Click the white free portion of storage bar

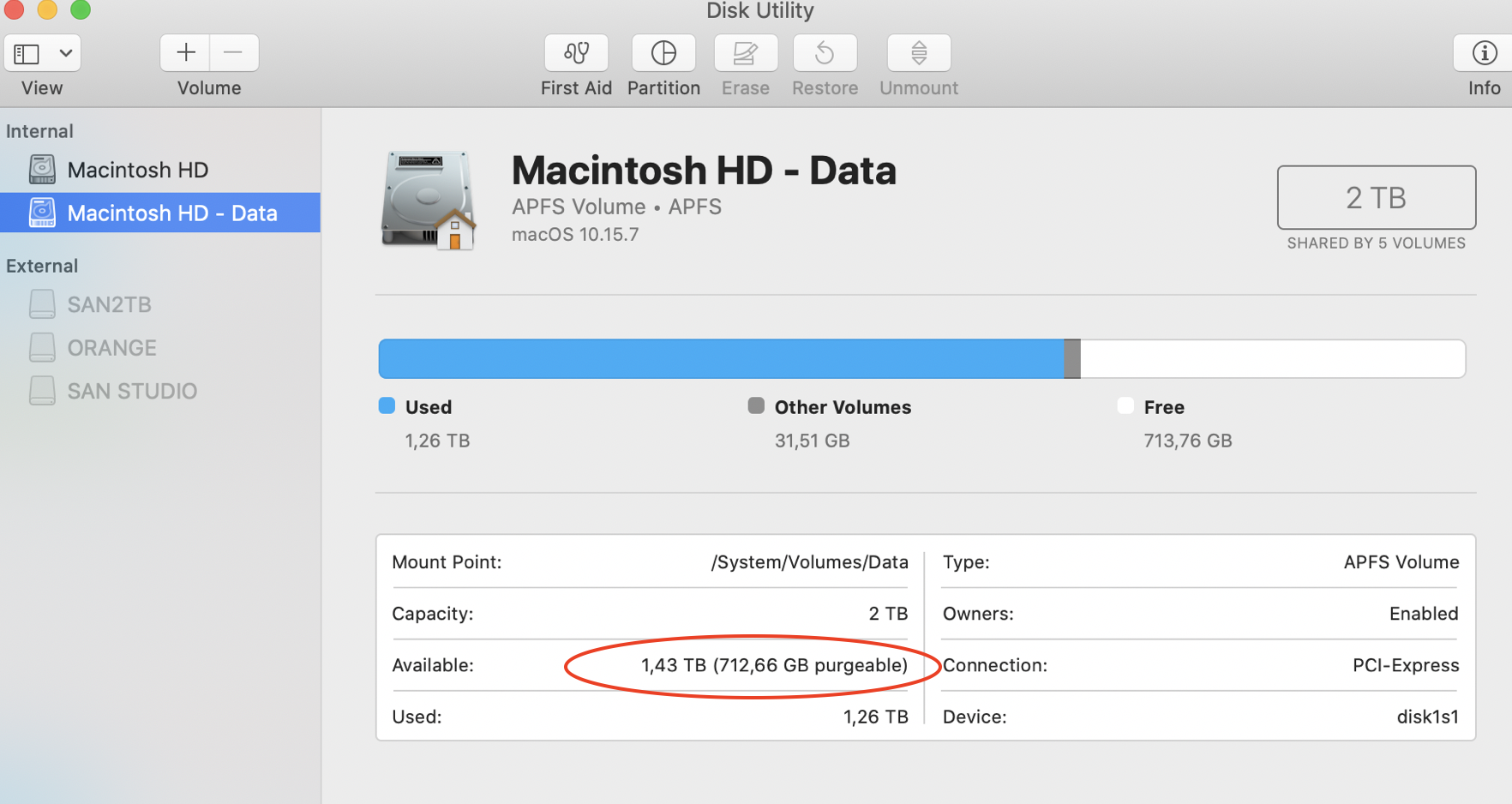tap(1273, 358)
